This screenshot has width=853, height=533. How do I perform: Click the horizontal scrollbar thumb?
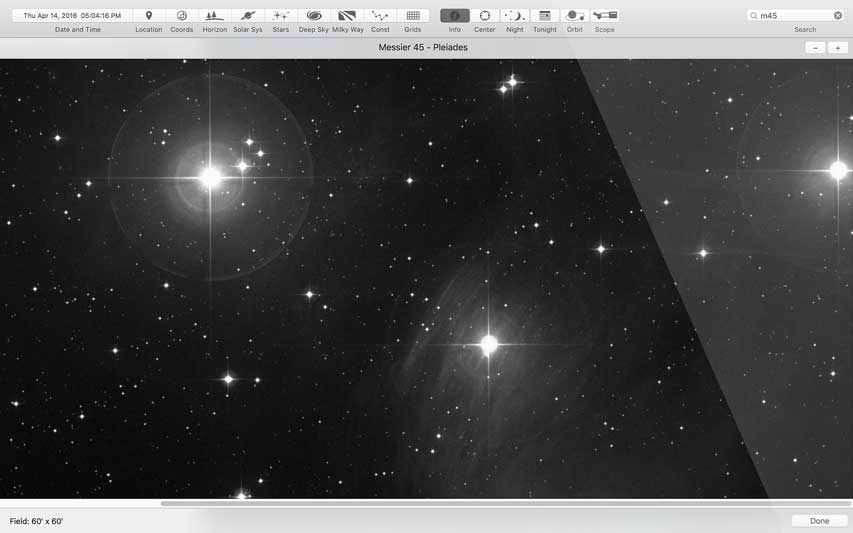506,504
